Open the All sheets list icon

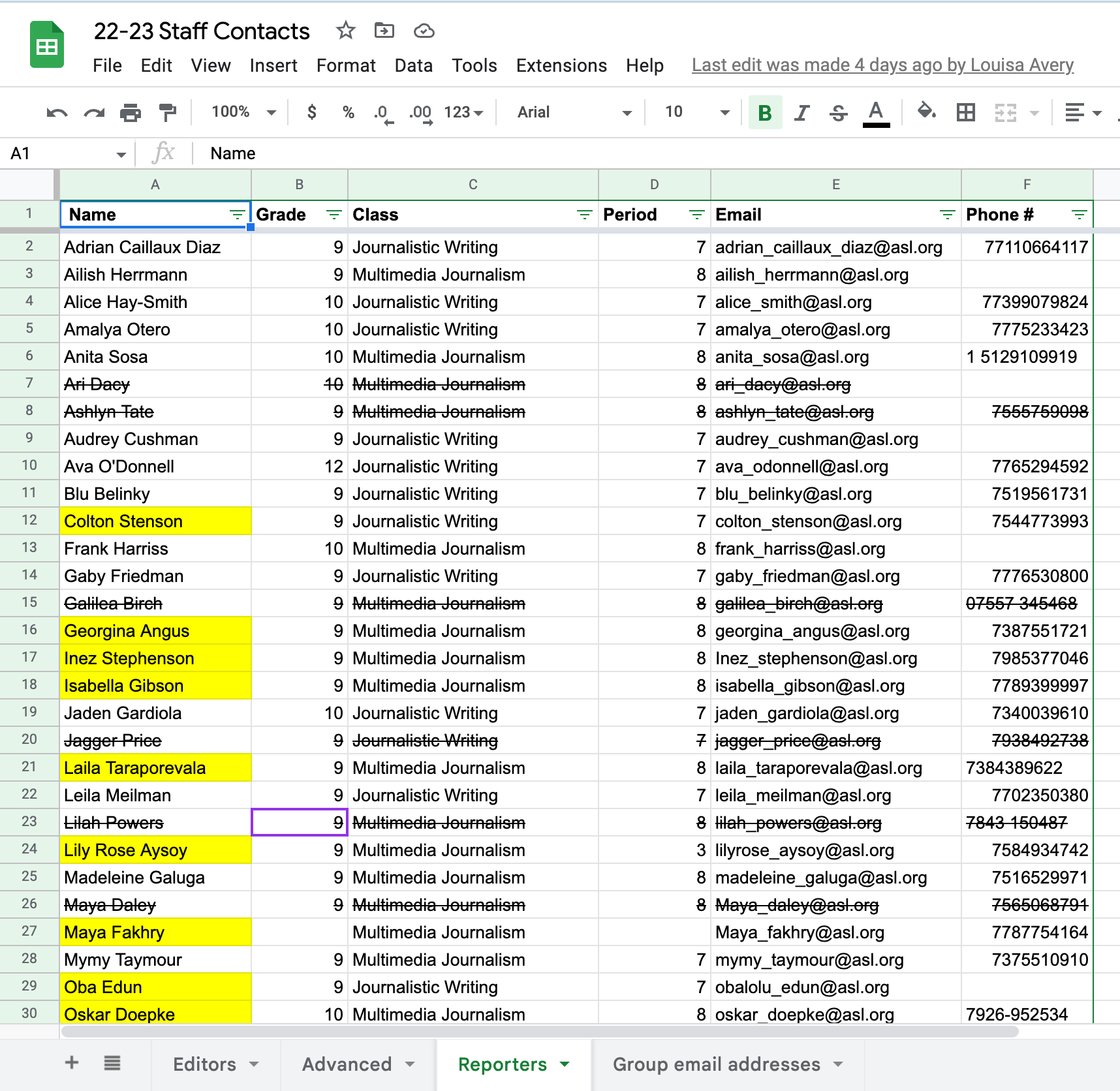coord(112,1063)
